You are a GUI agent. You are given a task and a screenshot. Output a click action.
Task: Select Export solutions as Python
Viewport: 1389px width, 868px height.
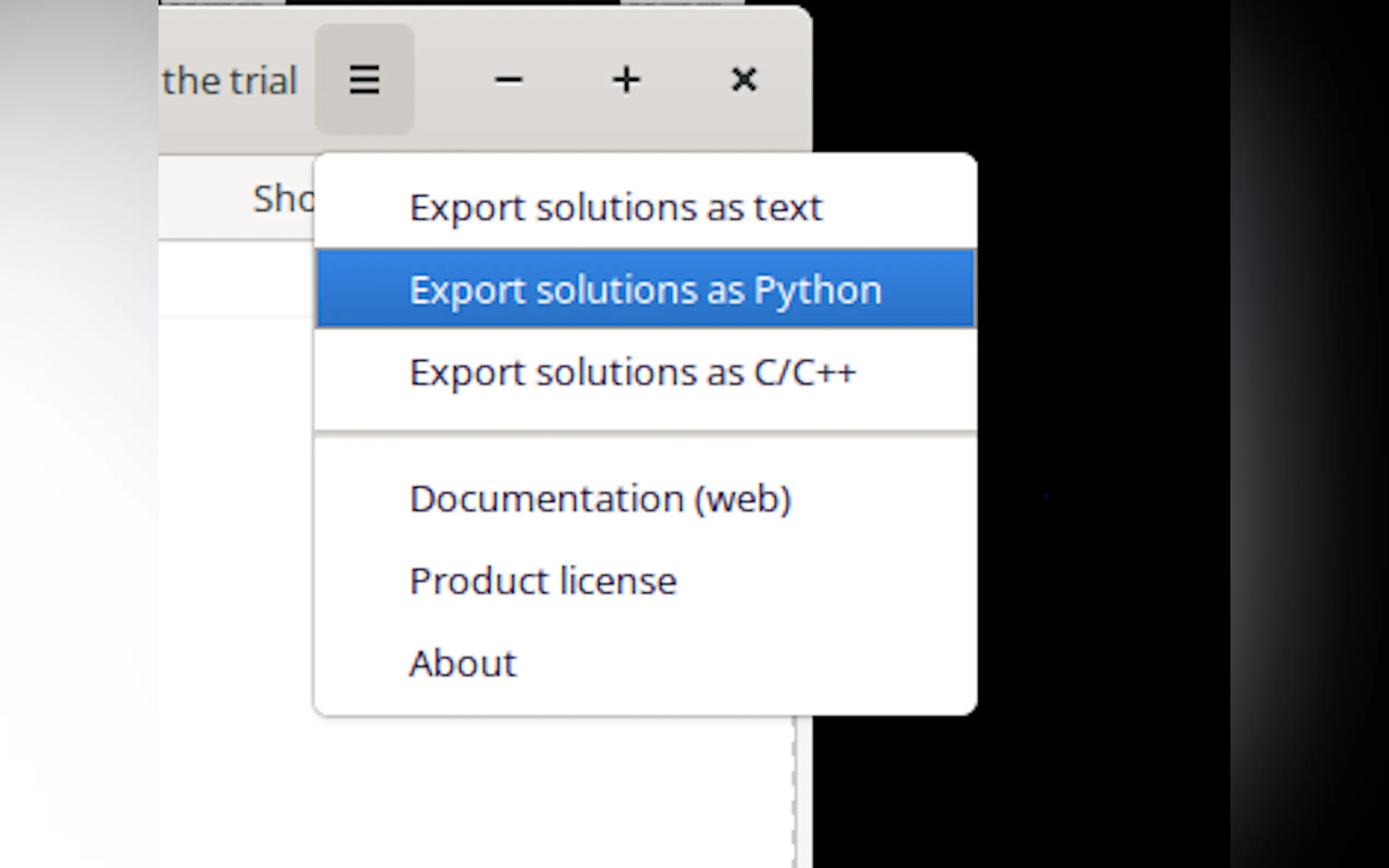pos(645,289)
